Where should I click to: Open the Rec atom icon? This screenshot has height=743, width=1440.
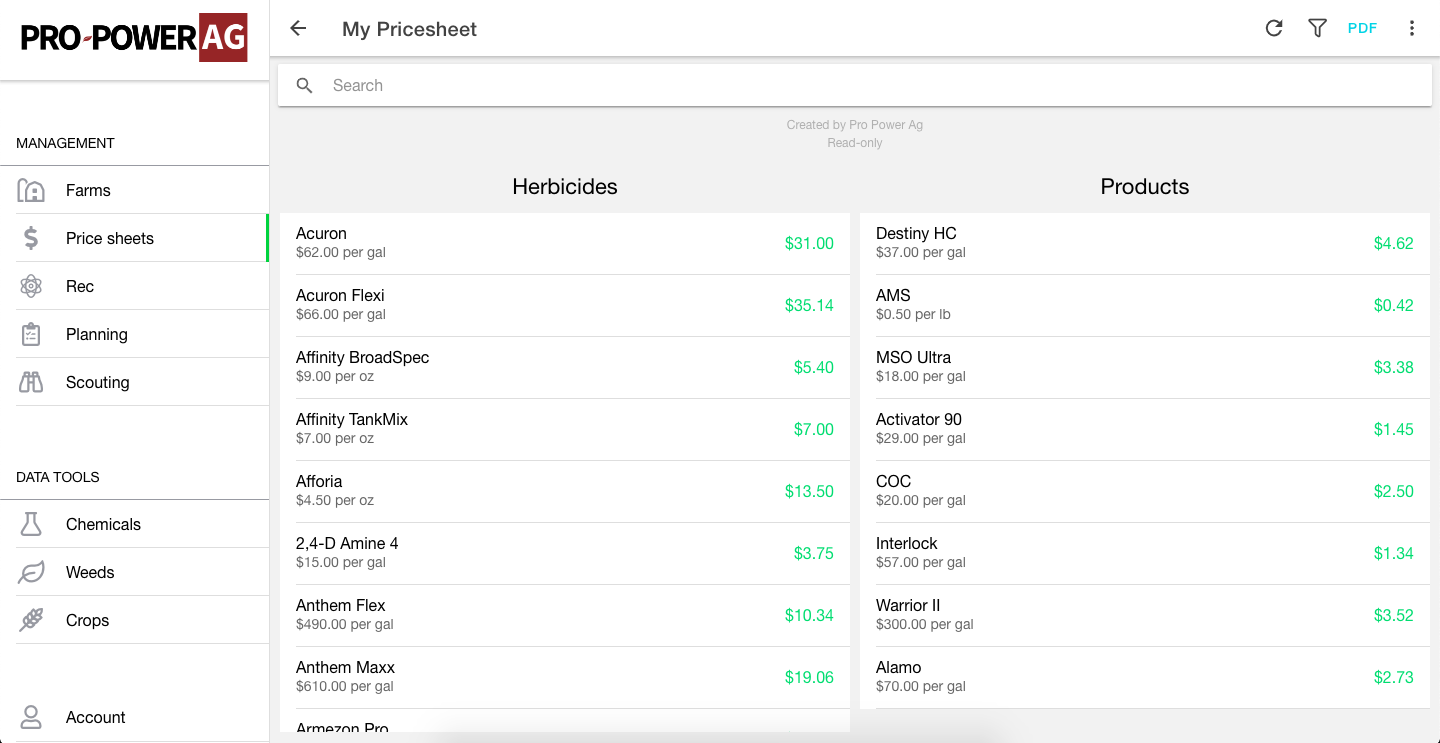click(30, 286)
